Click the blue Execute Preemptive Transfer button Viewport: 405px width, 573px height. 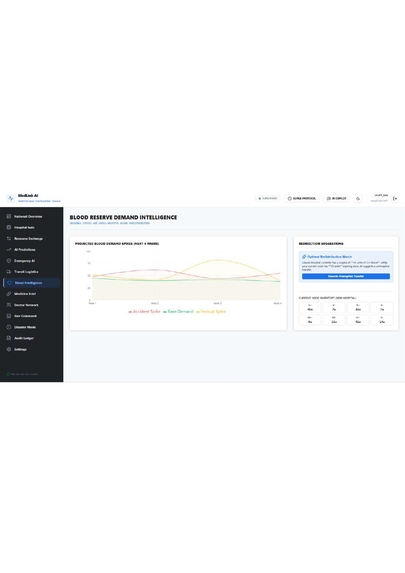click(346, 276)
